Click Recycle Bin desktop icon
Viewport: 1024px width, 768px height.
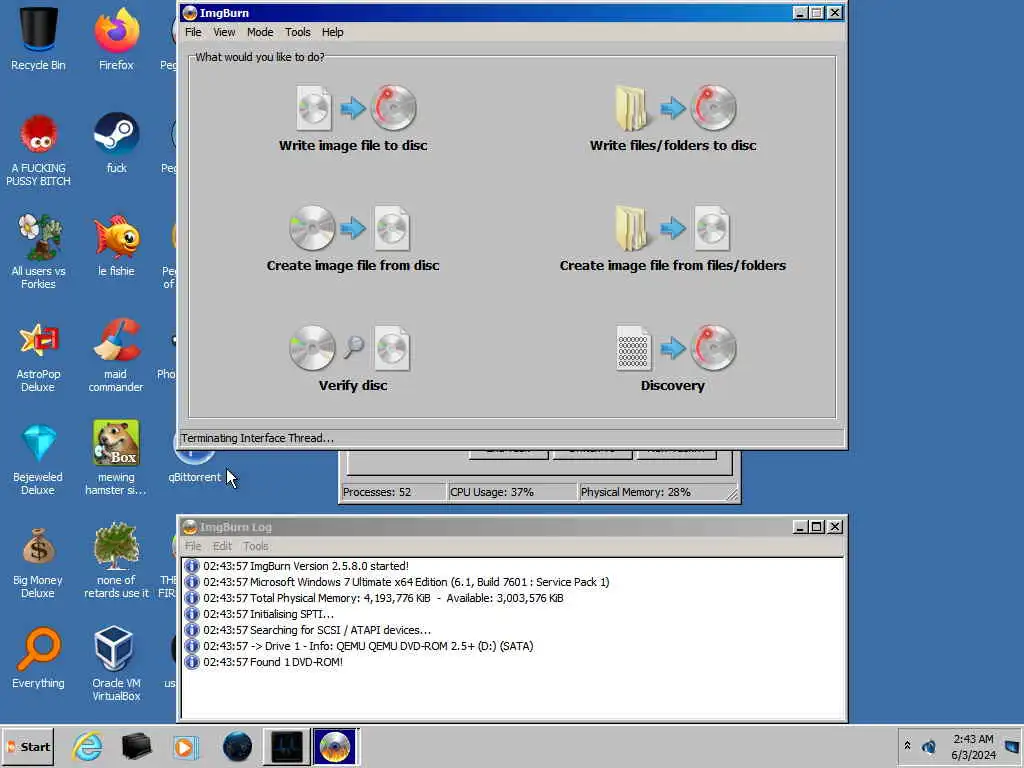(x=38, y=38)
